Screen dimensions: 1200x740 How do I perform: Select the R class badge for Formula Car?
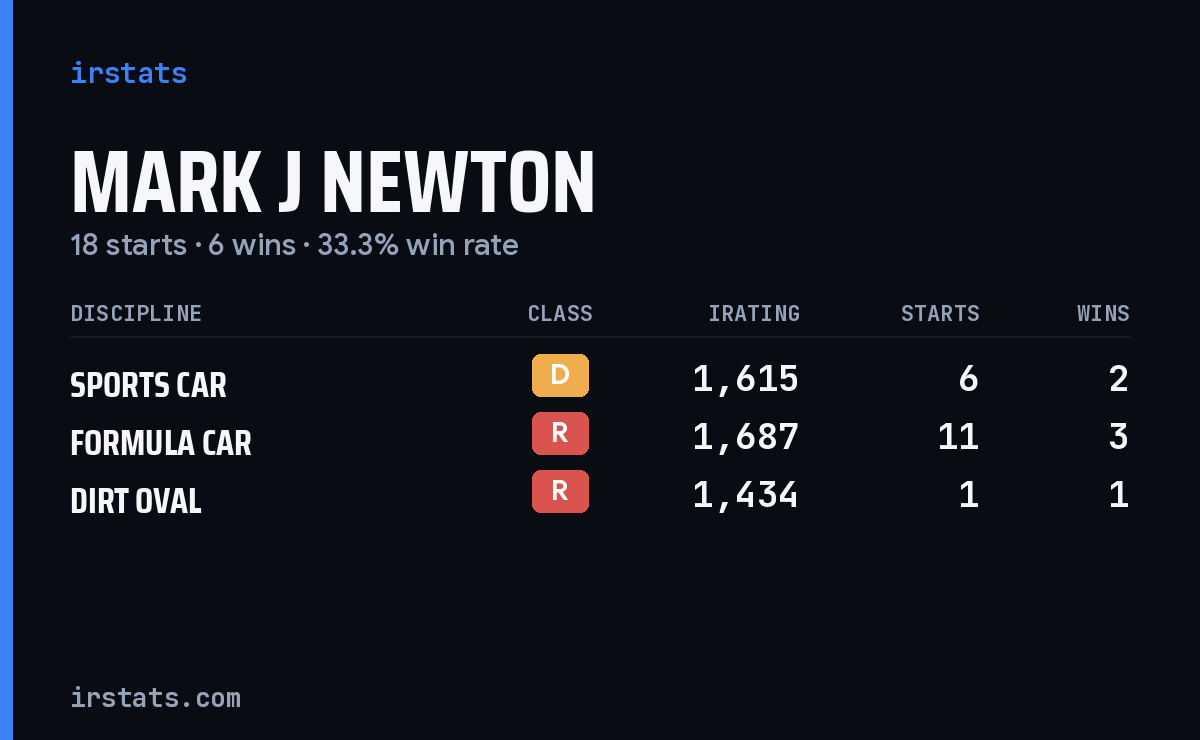click(560, 434)
